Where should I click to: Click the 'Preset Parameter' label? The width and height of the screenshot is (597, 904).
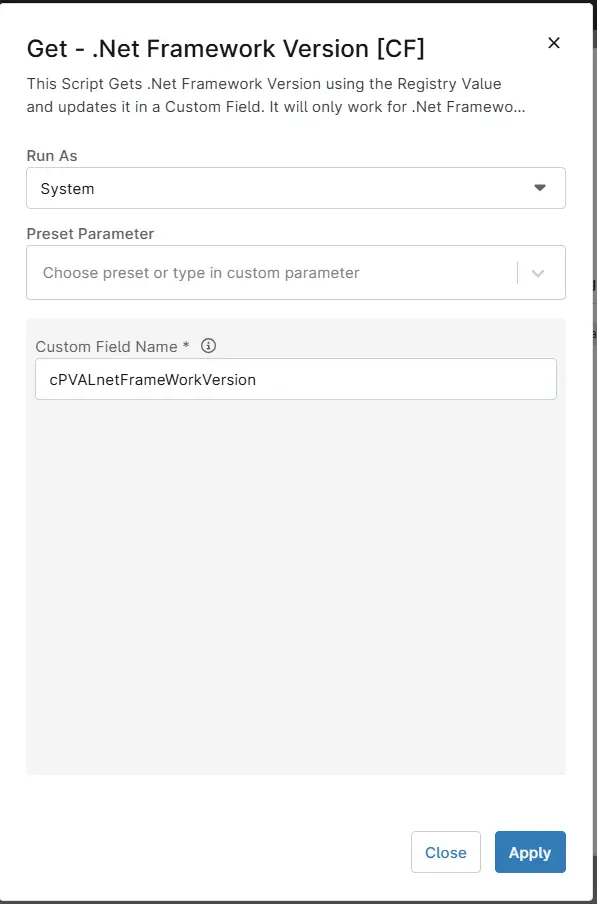pyautogui.click(x=90, y=234)
